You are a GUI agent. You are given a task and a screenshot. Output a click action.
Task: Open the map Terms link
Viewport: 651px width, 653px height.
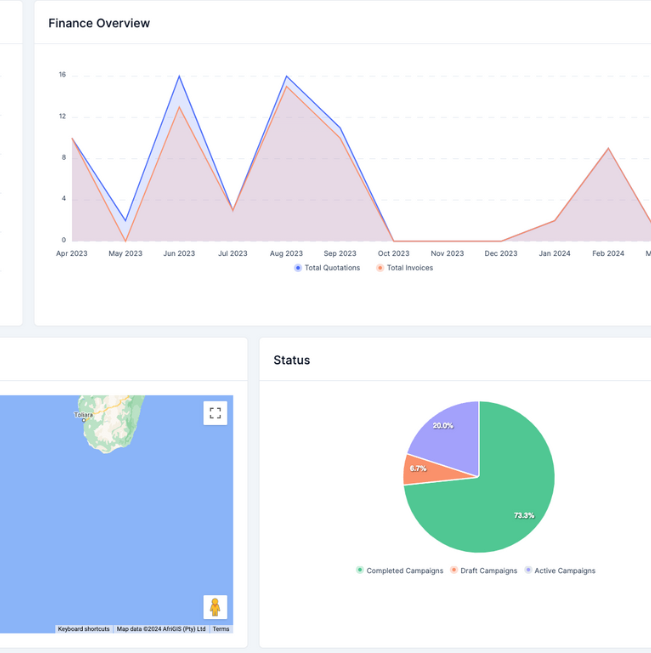pyautogui.click(x=221, y=629)
